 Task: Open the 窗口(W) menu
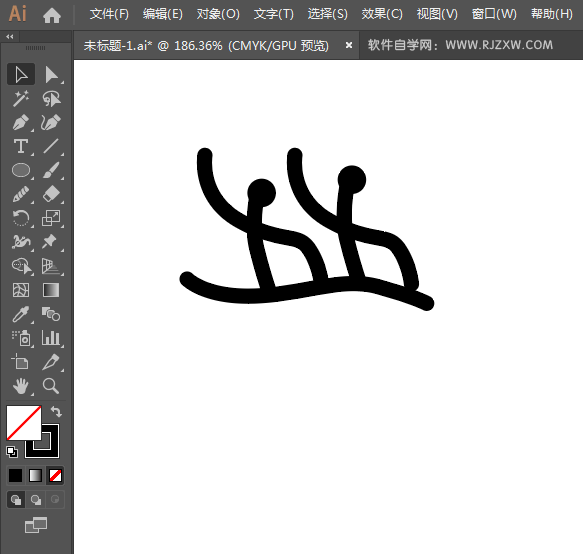pyautogui.click(x=494, y=14)
